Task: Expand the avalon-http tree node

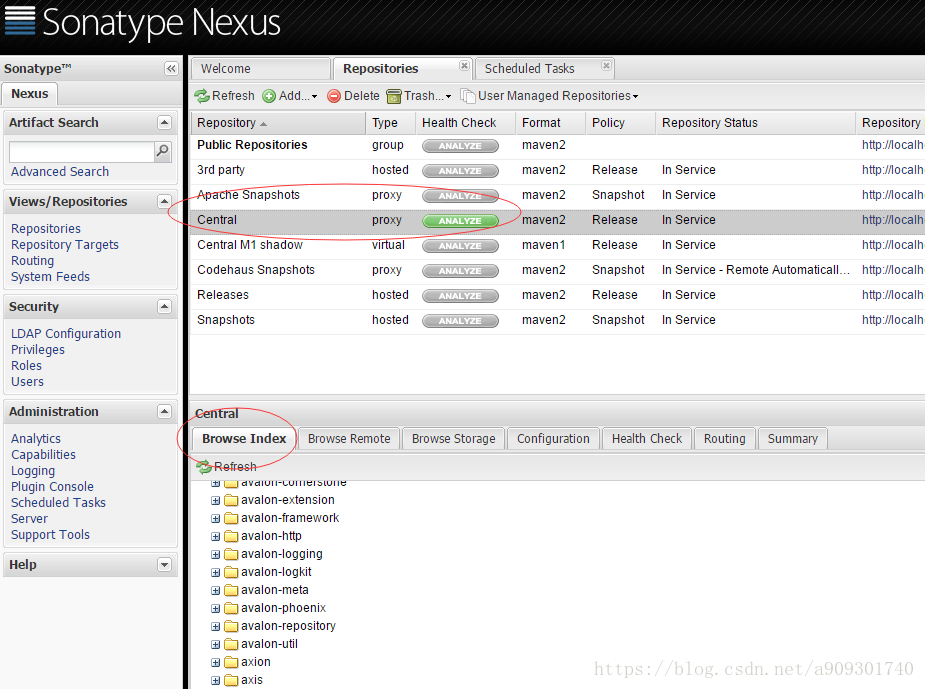Action: tap(215, 536)
